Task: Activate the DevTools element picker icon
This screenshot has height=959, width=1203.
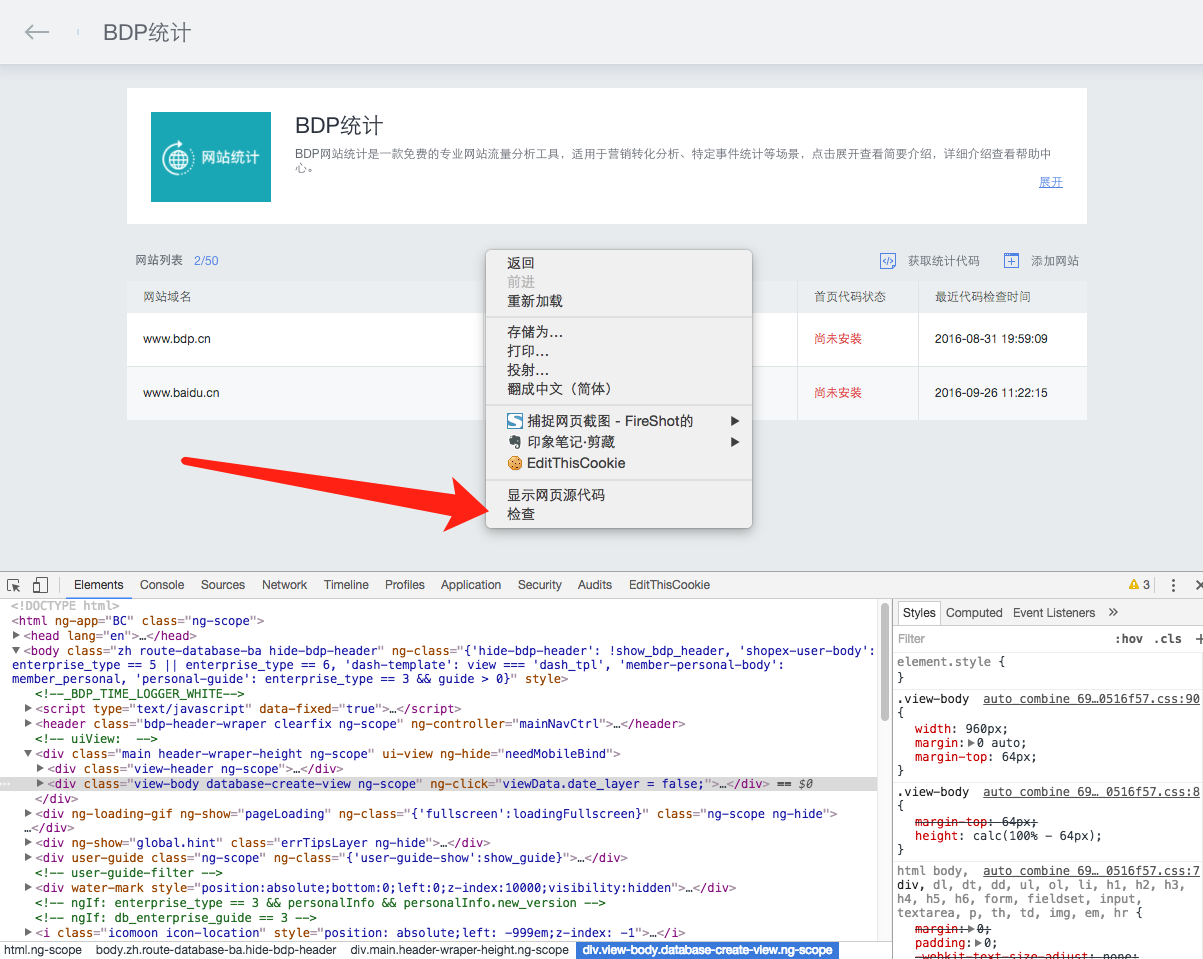Action: pyautogui.click(x=14, y=585)
